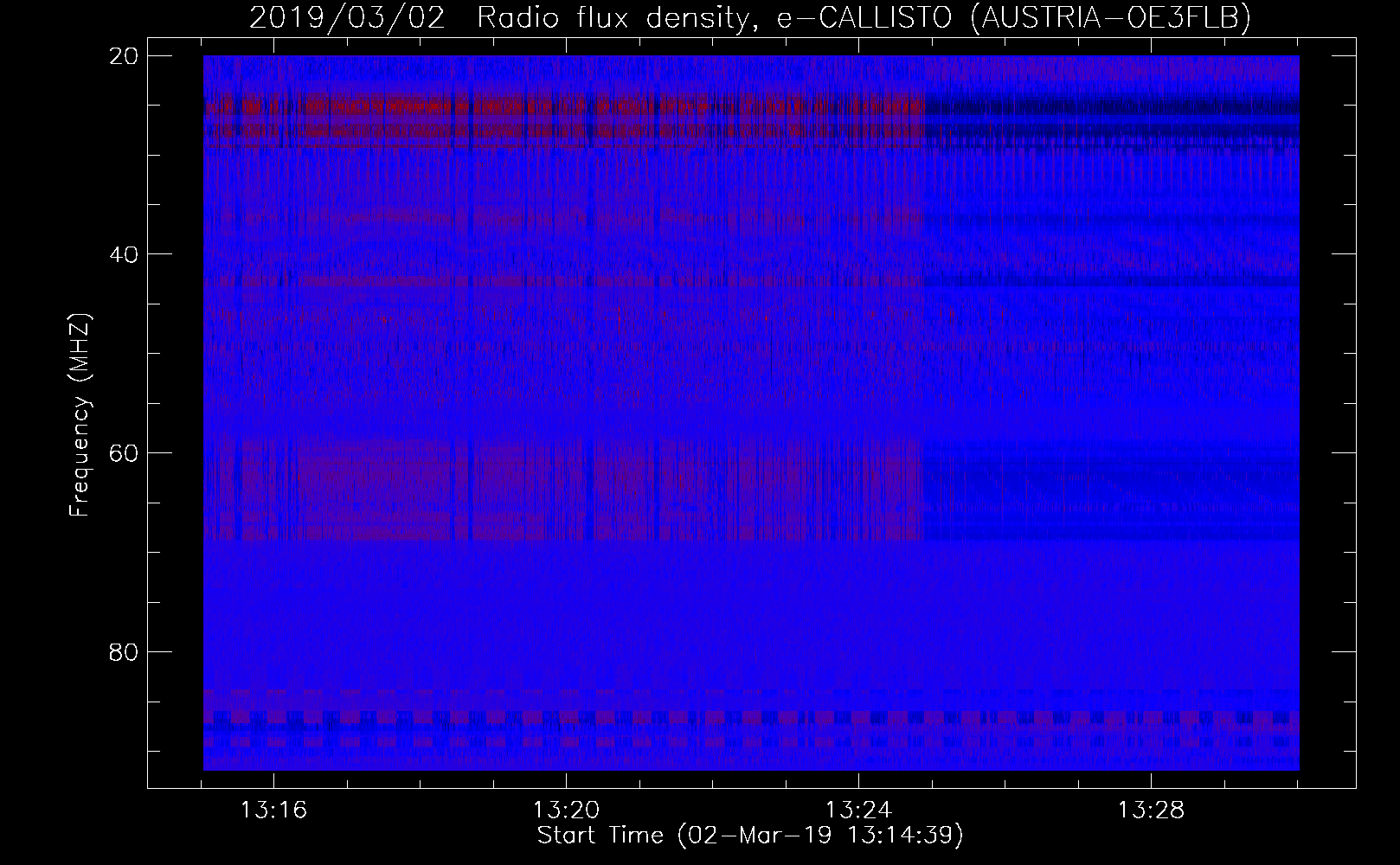Screen dimensions: 1400x865
Task: Click the spectrogram plot area
Action: (751, 413)
